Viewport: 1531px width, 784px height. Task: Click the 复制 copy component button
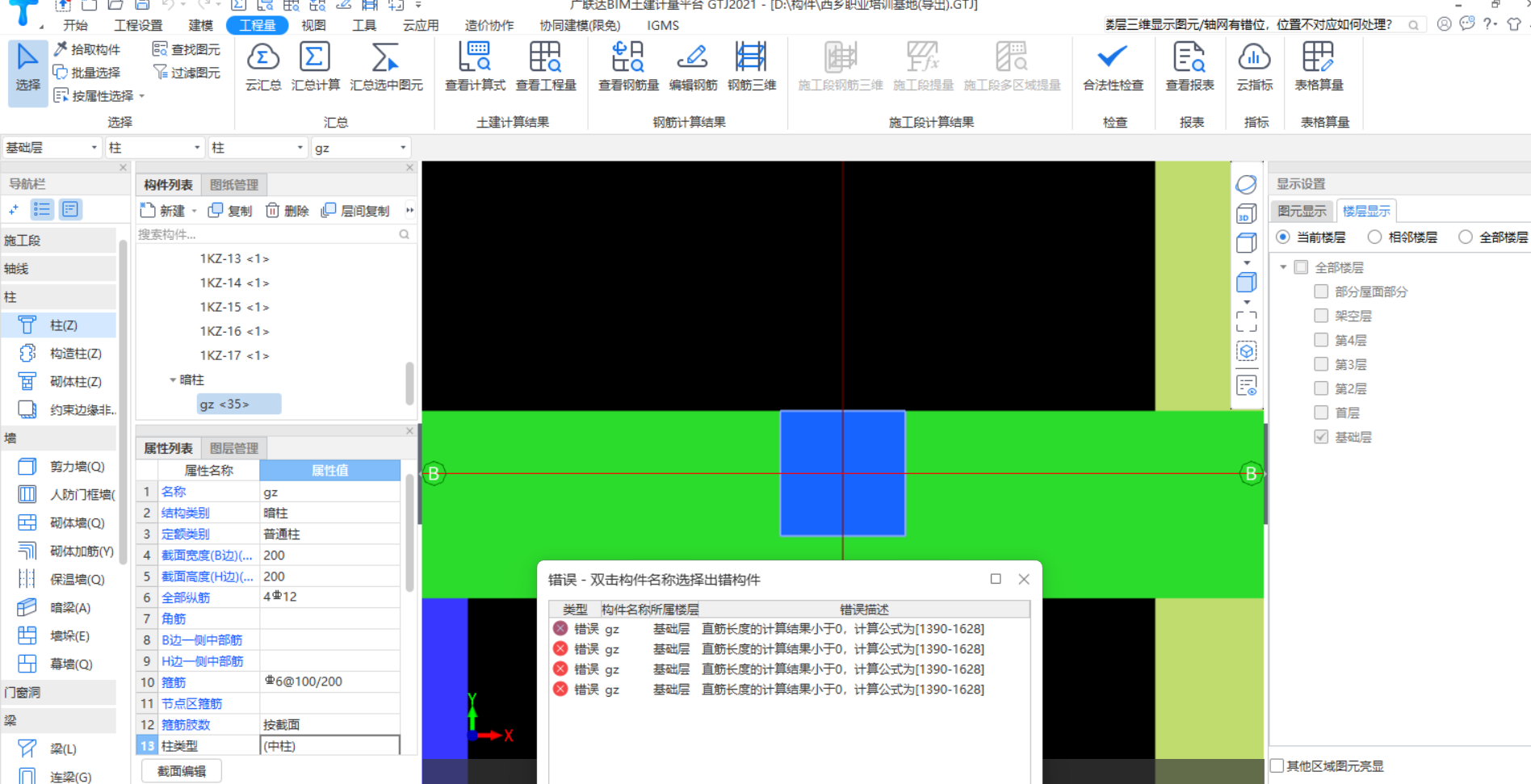point(230,211)
